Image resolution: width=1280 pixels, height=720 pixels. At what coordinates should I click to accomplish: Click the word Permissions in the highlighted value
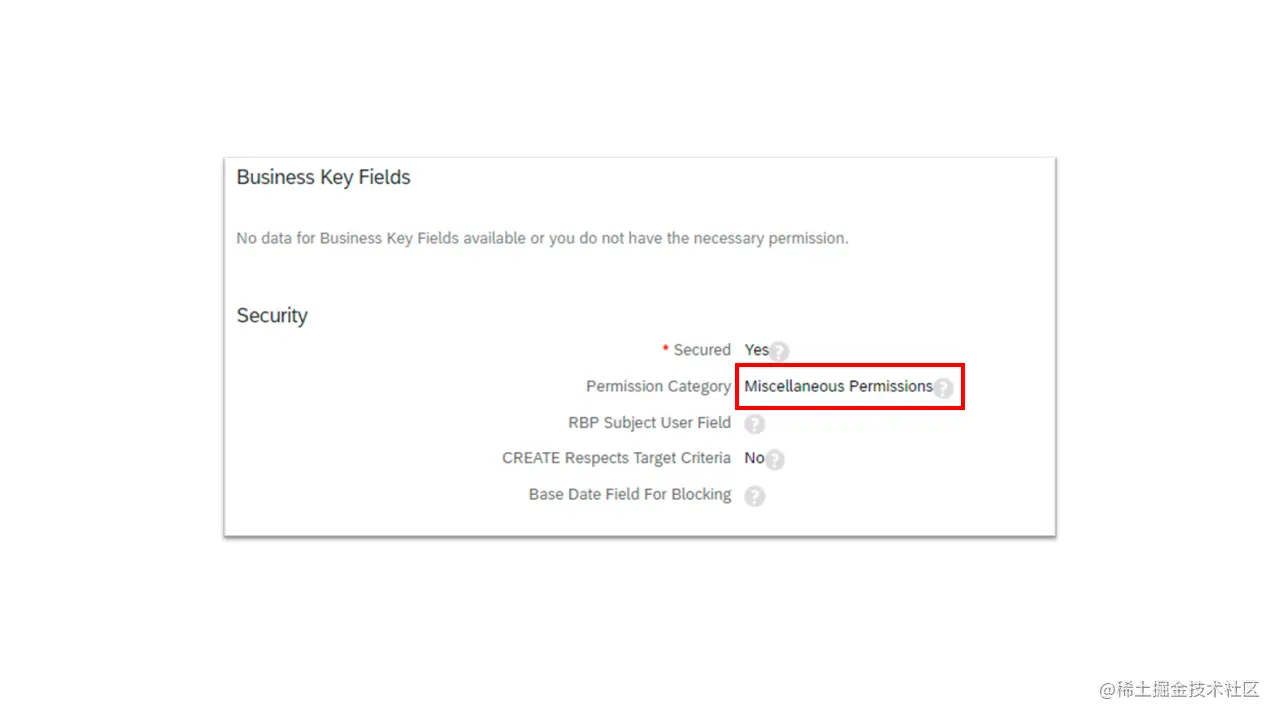pyautogui.click(x=890, y=386)
